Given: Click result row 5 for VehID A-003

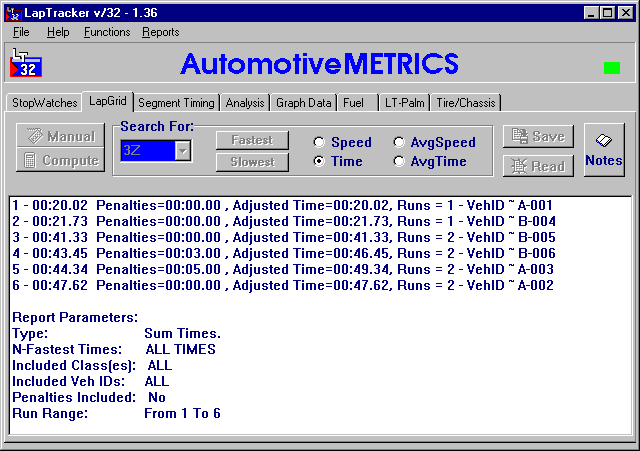Looking at the screenshot, I should pyautogui.click(x=283, y=269).
